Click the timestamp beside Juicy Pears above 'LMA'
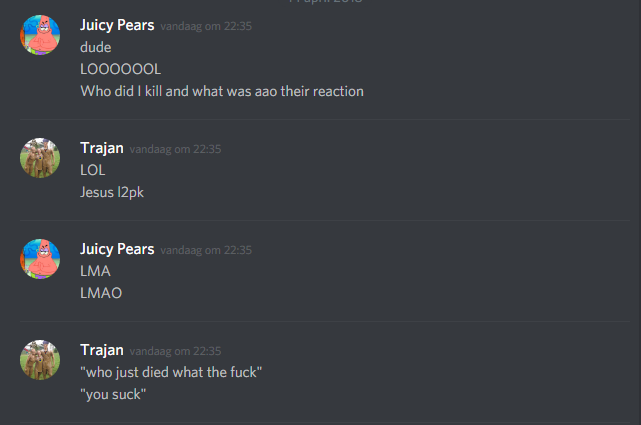The height and width of the screenshot is (425, 641). coord(206,250)
